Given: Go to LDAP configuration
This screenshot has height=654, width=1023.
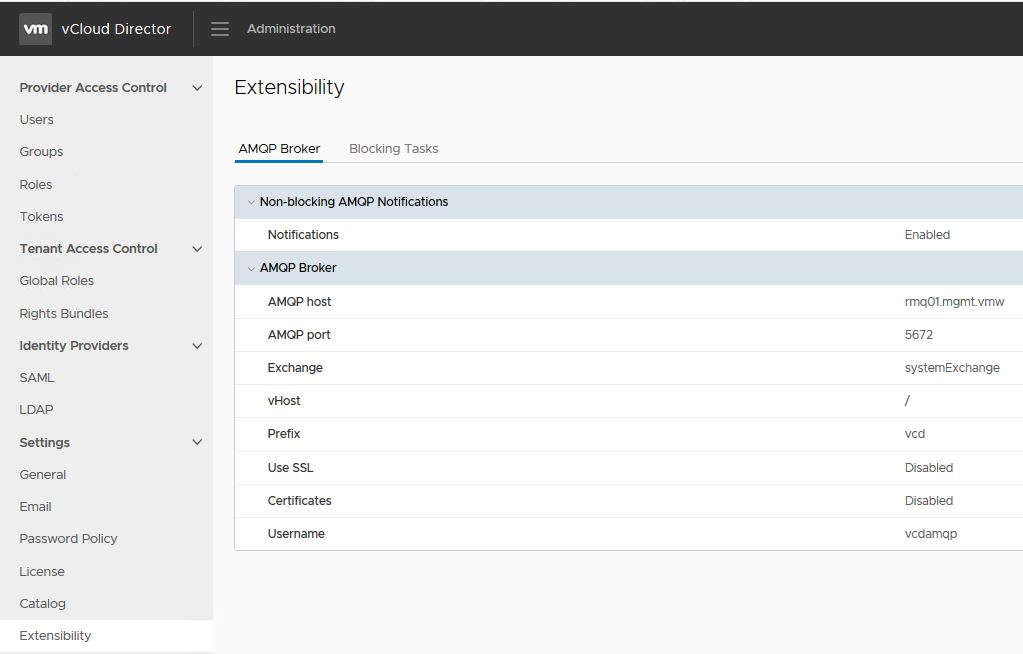Looking at the screenshot, I should [36, 410].
